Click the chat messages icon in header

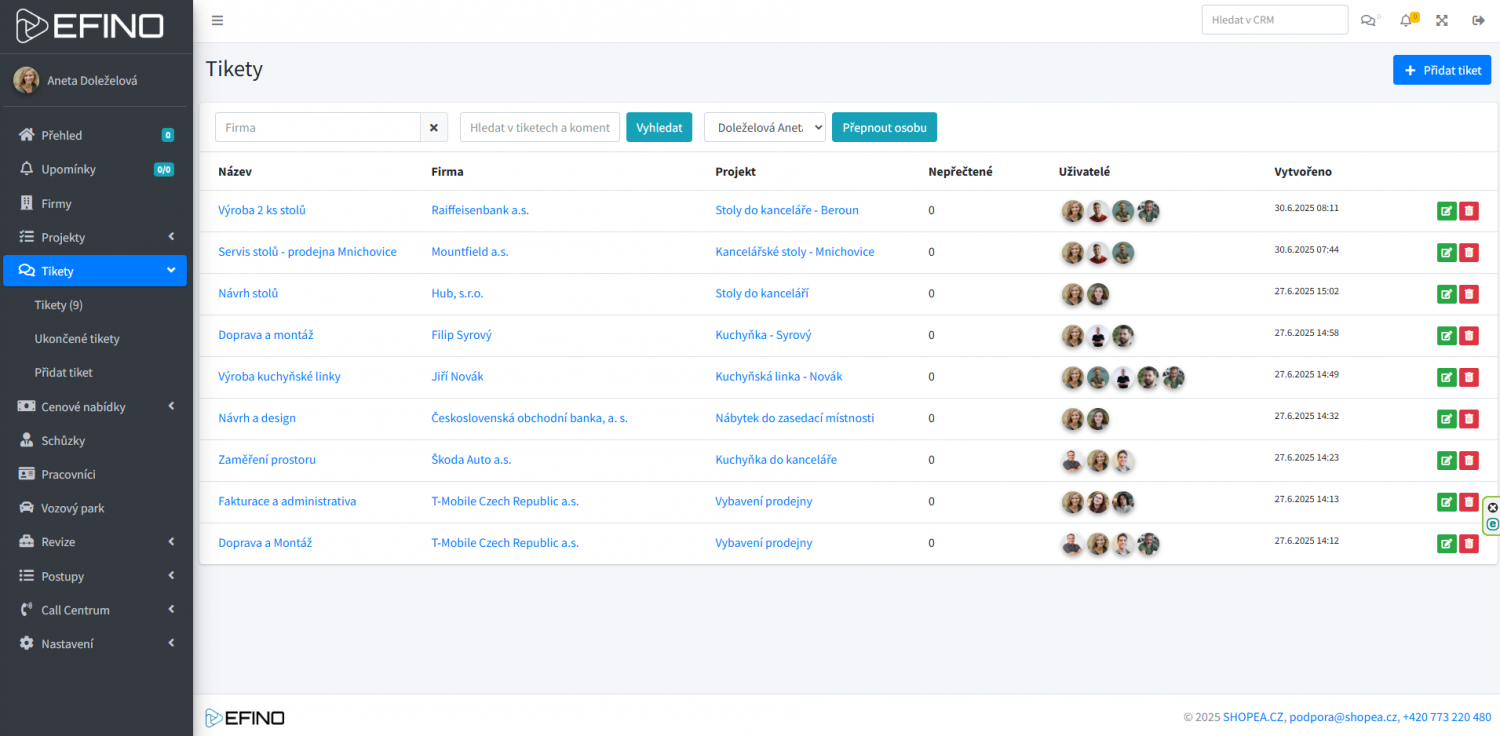click(x=1368, y=21)
